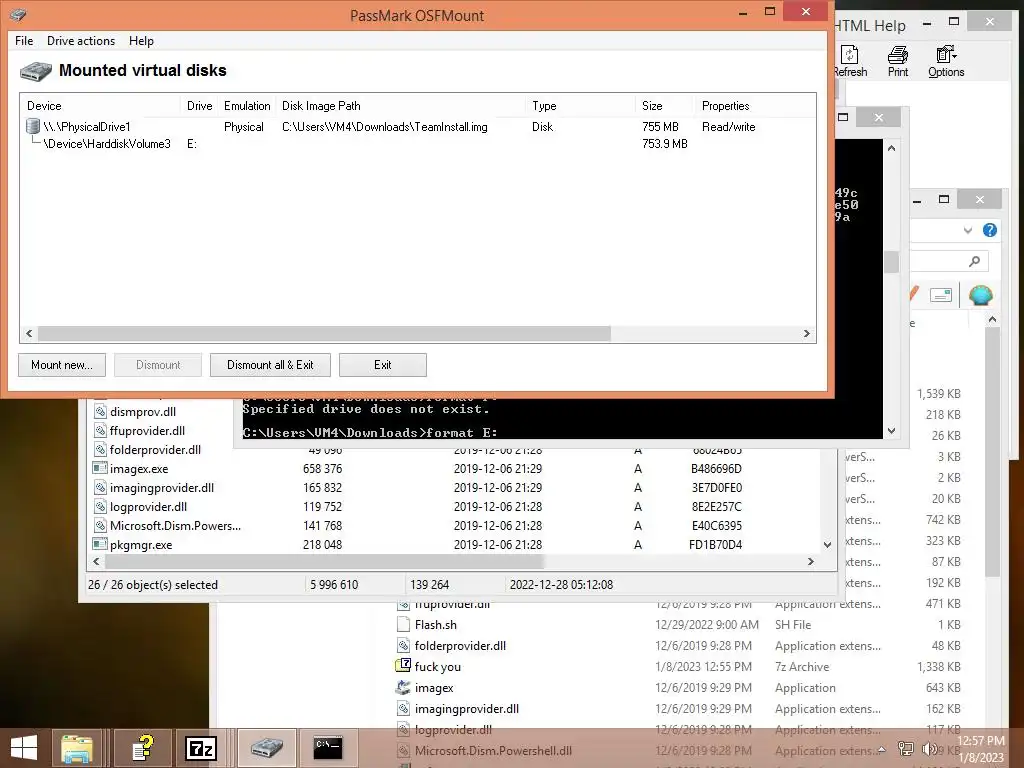1024x768 pixels.
Task: Open the File menu in OSFMount
Action: pyautogui.click(x=24, y=40)
